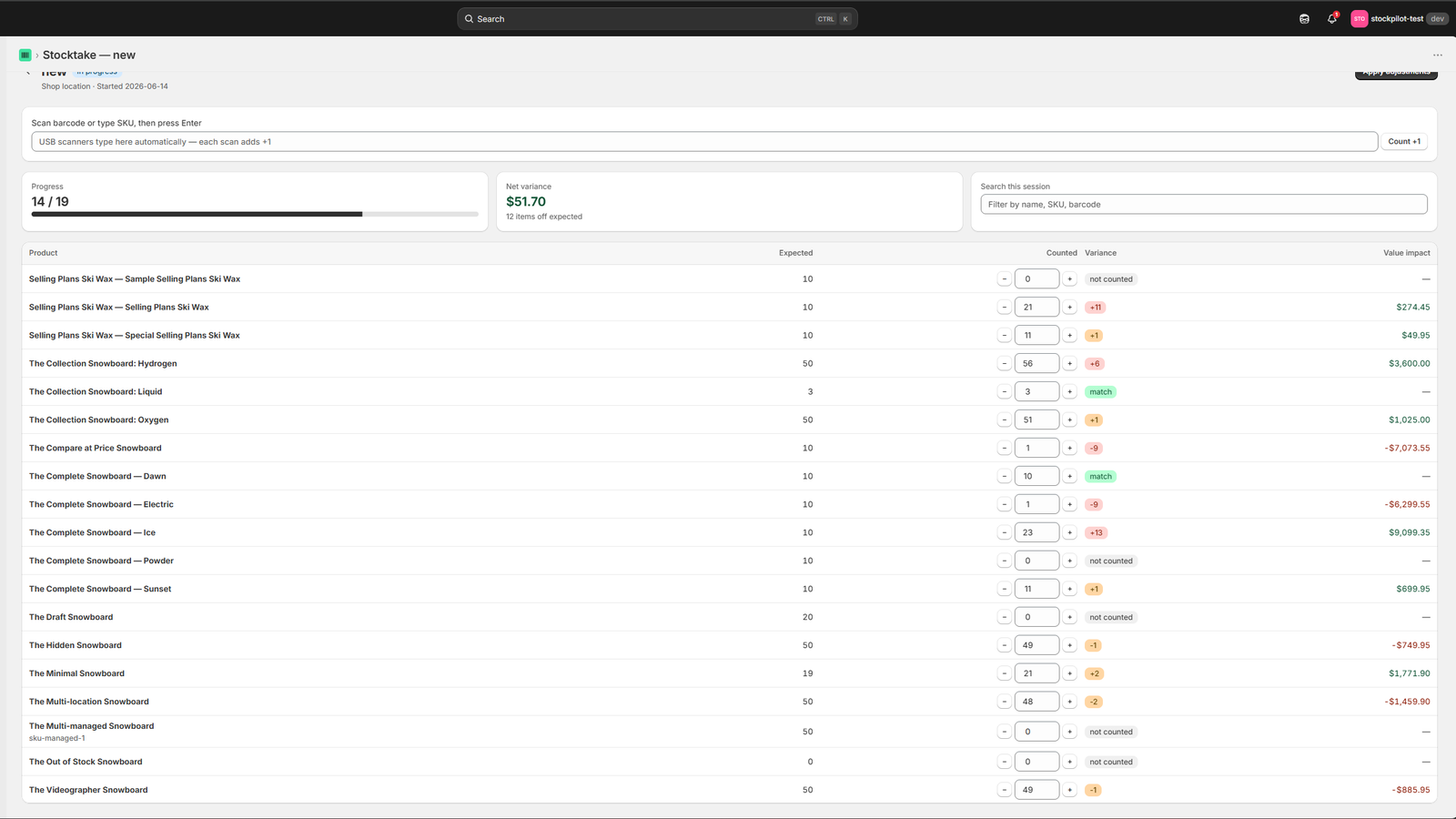Viewport: 1456px width, 819px height.
Task: Click the Apply adjustments button
Action: pos(1396,74)
